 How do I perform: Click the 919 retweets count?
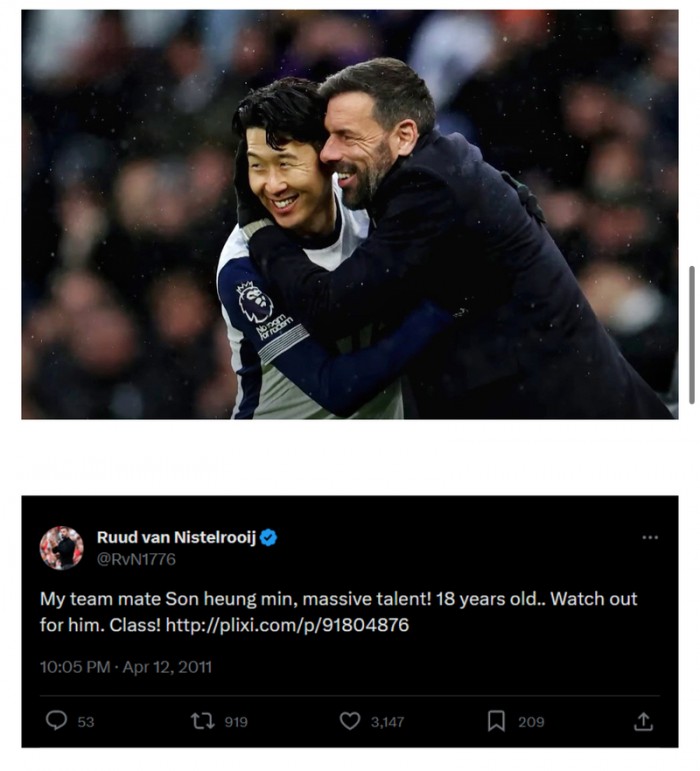(x=236, y=721)
